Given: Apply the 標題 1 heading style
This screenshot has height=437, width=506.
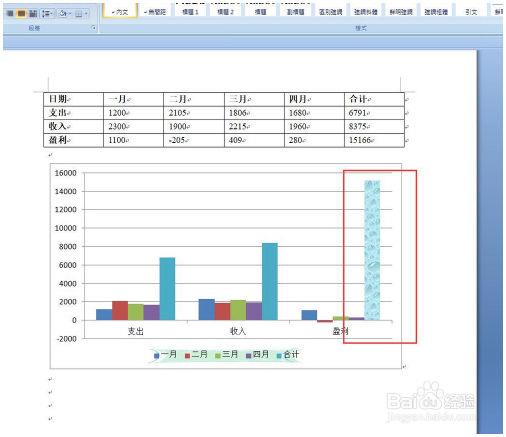Looking at the screenshot, I should point(190,11).
